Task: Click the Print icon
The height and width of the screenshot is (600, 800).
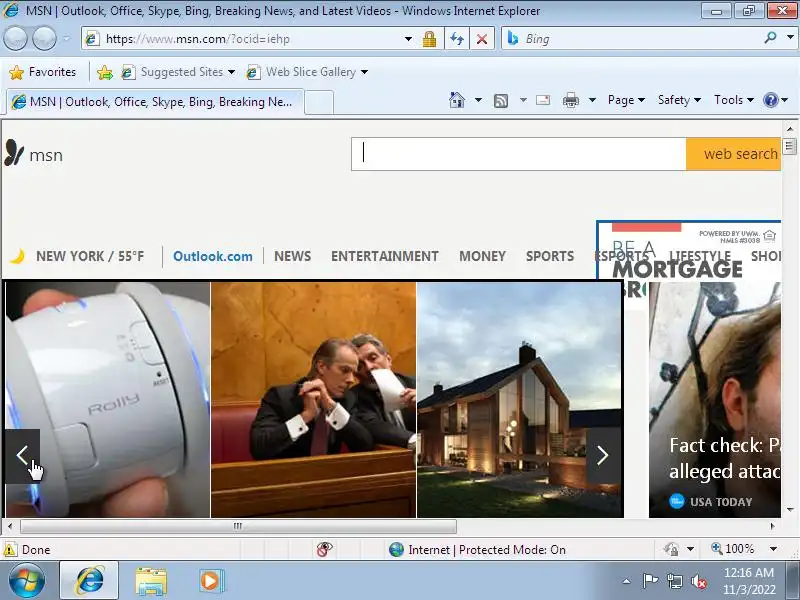Action: (570, 101)
